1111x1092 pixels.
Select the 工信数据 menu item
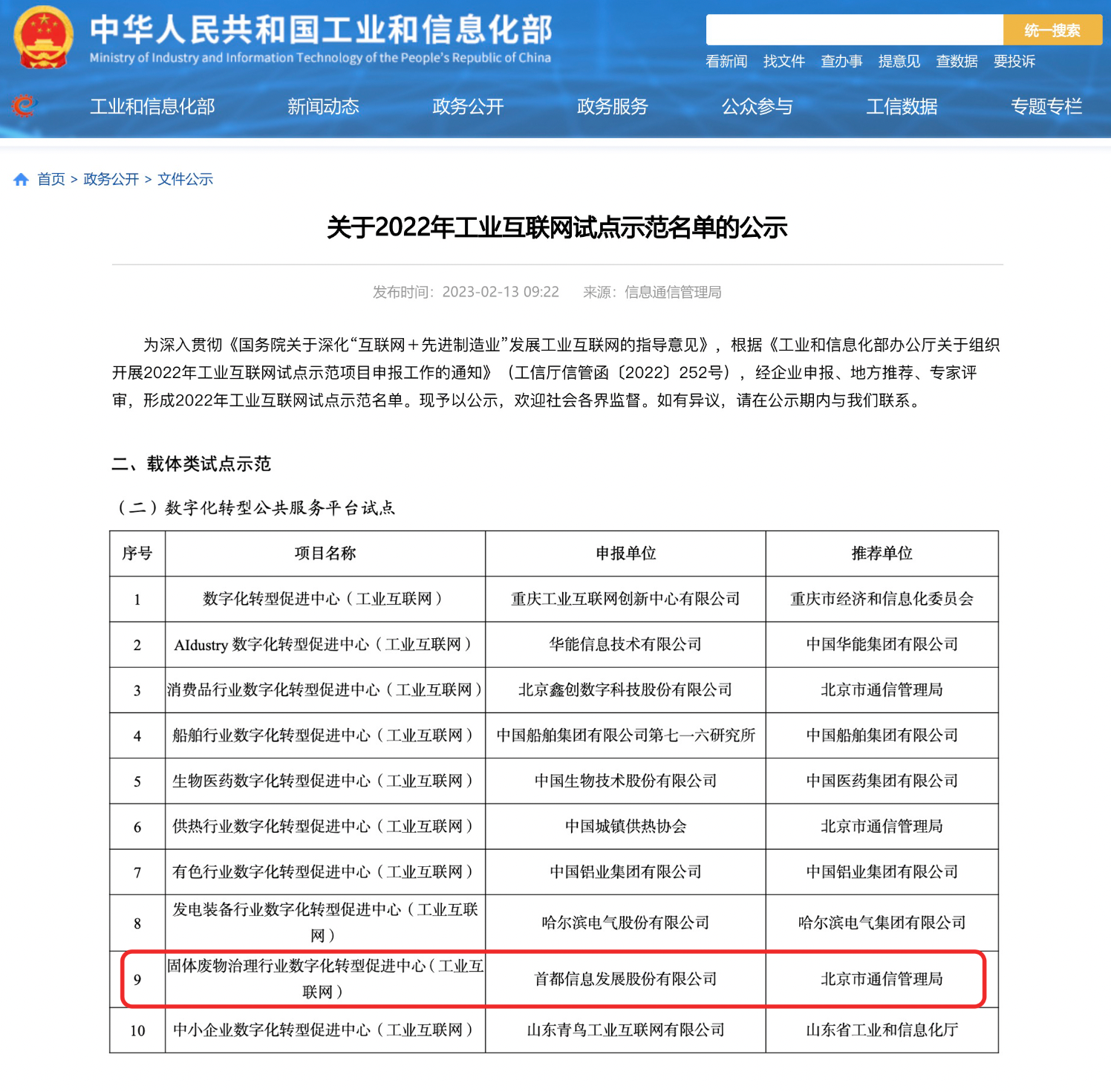pyautogui.click(x=902, y=106)
